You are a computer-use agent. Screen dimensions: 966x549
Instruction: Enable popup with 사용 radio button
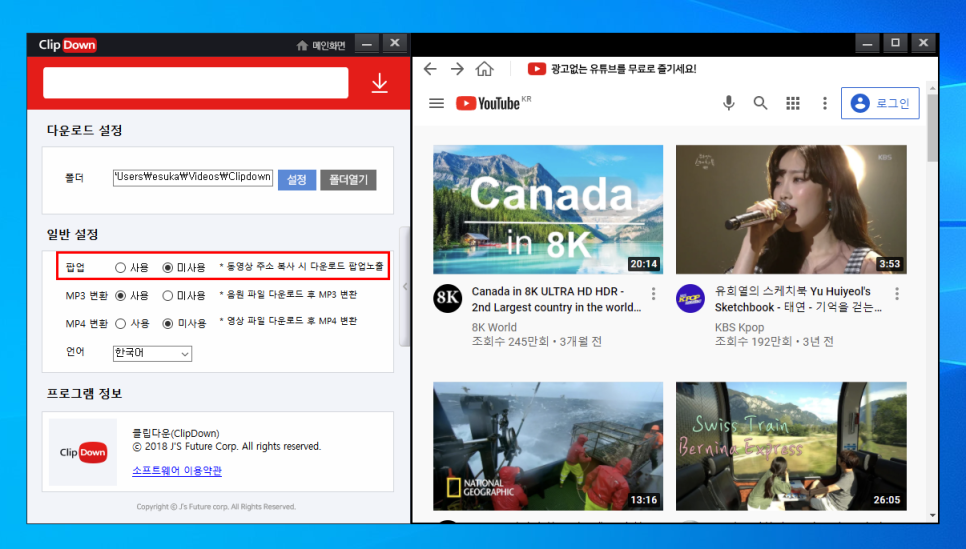click(120, 267)
